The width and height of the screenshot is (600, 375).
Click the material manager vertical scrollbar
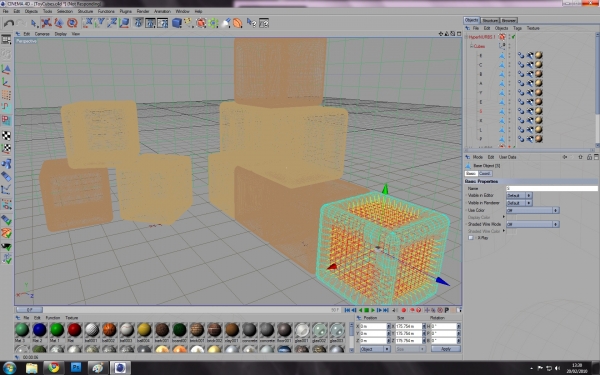[x=351, y=337]
